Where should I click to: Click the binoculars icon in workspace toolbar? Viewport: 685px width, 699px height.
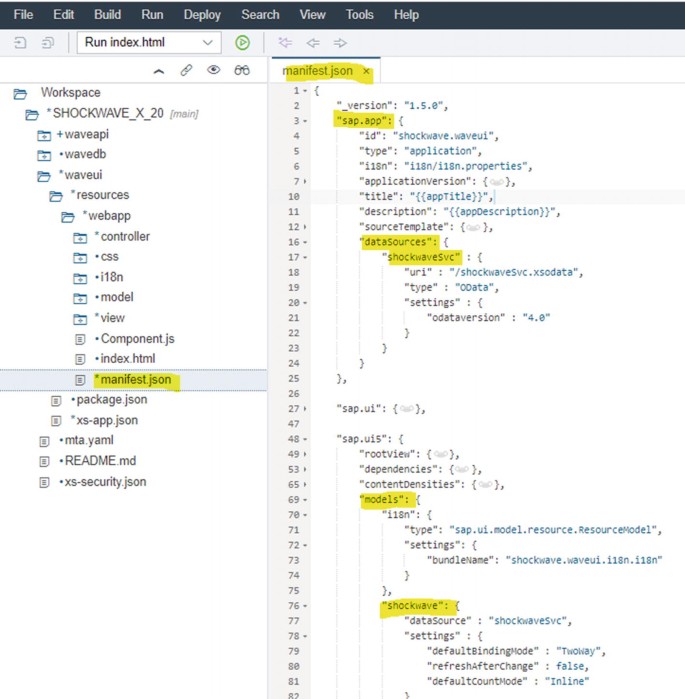tap(241, 71)
